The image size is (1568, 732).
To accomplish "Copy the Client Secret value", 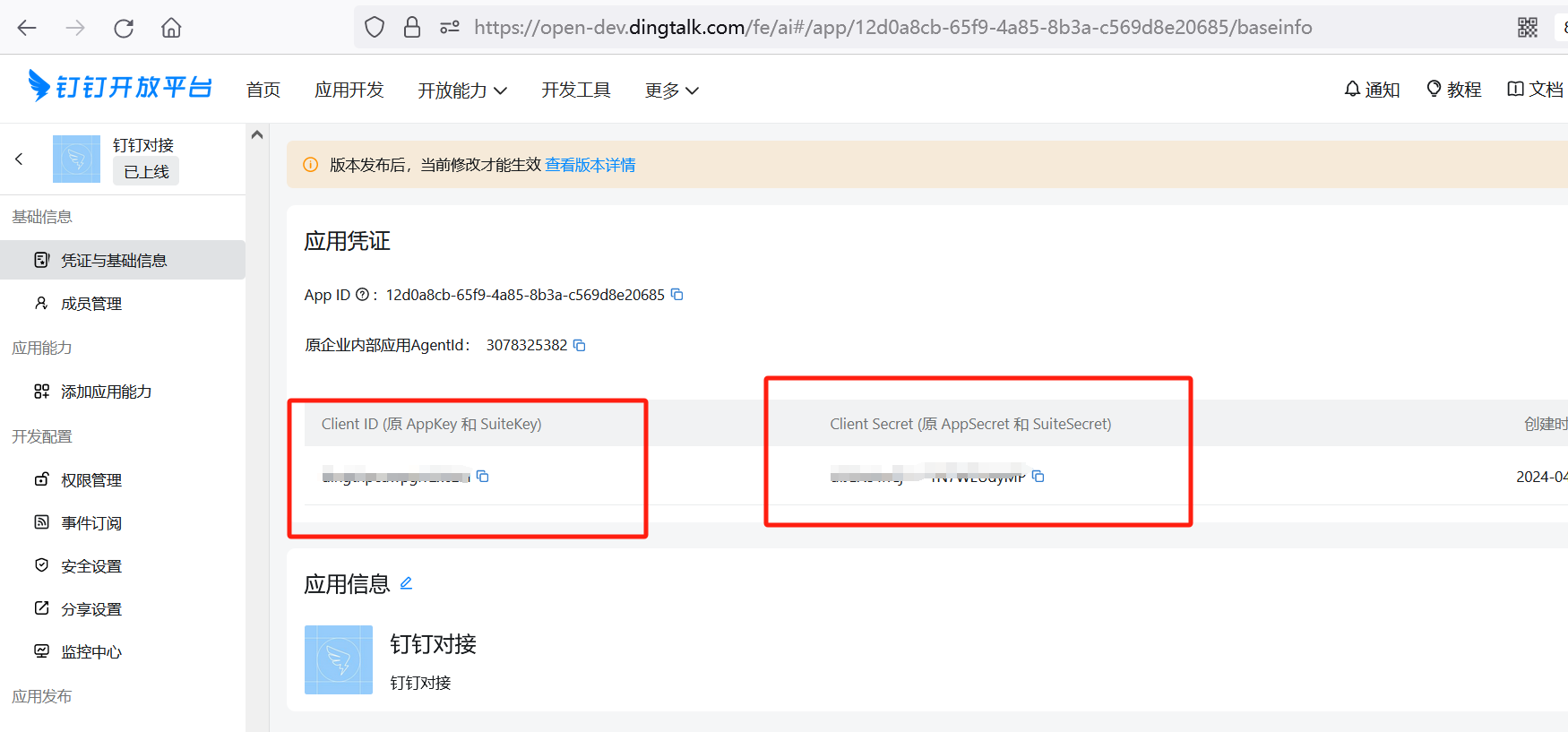I will tap(1038, 476).
